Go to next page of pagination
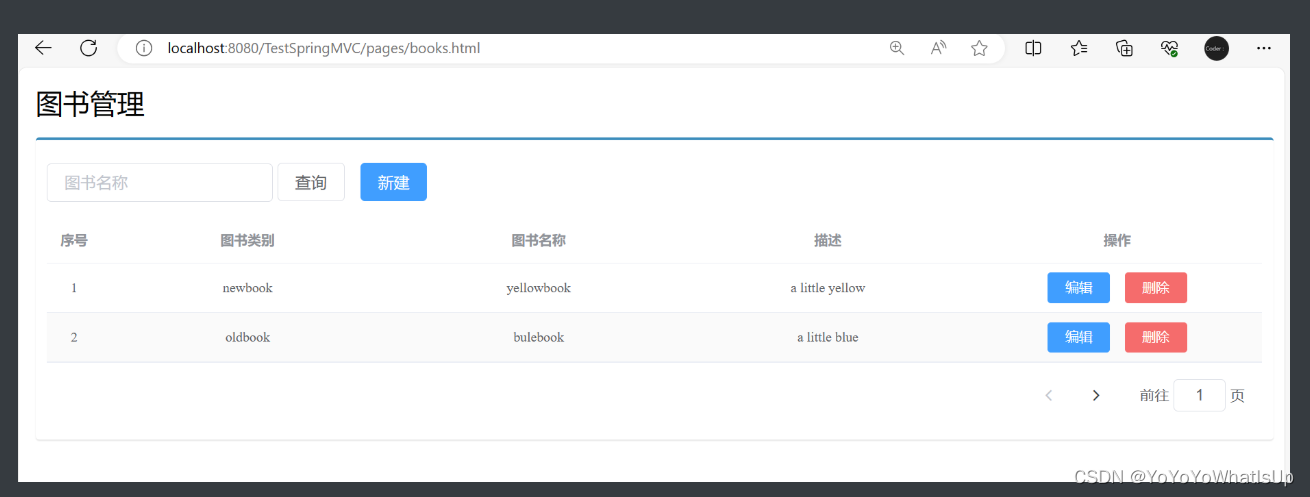 click(1096, 395)
